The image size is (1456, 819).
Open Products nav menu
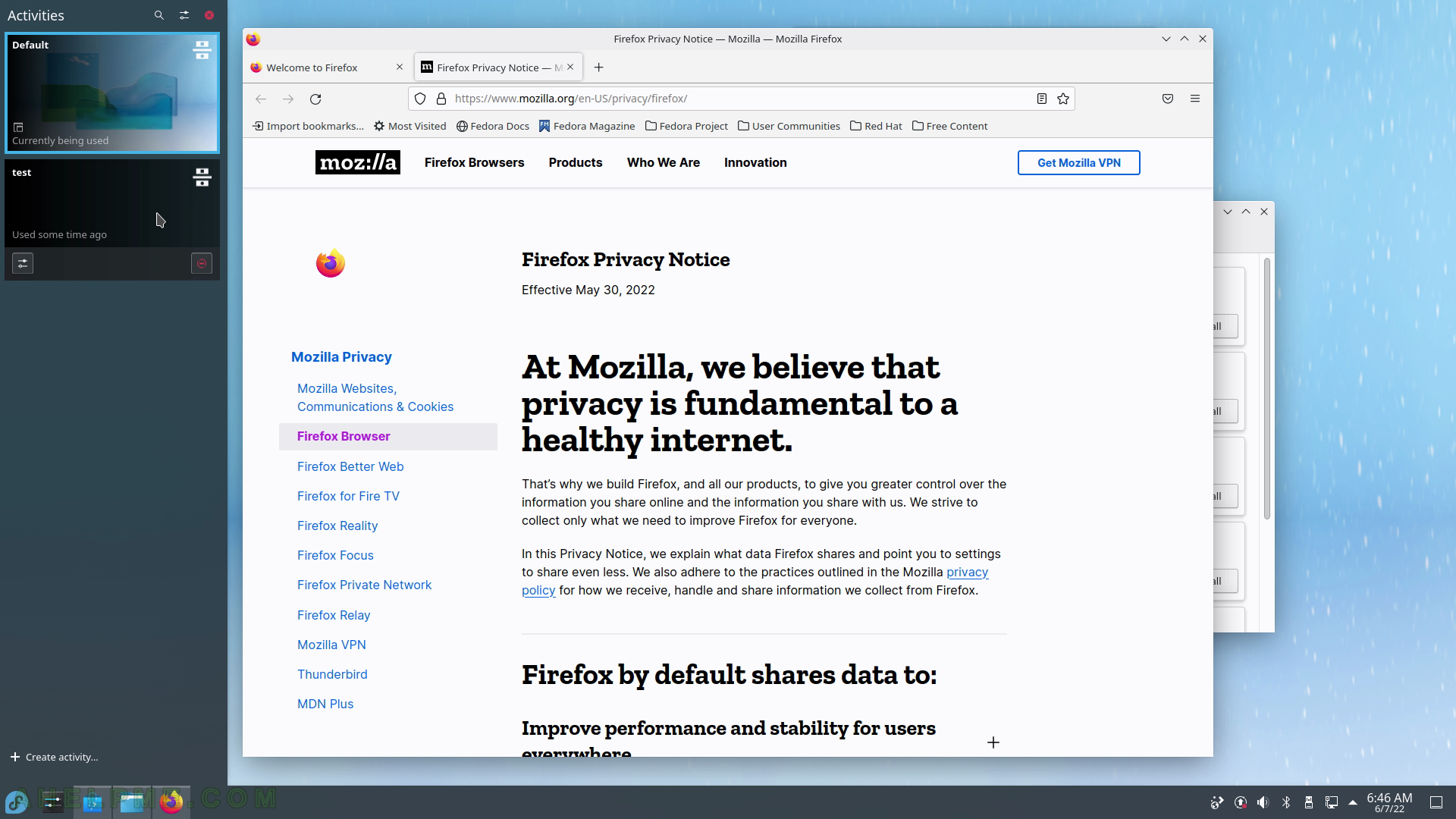(576, 162)
